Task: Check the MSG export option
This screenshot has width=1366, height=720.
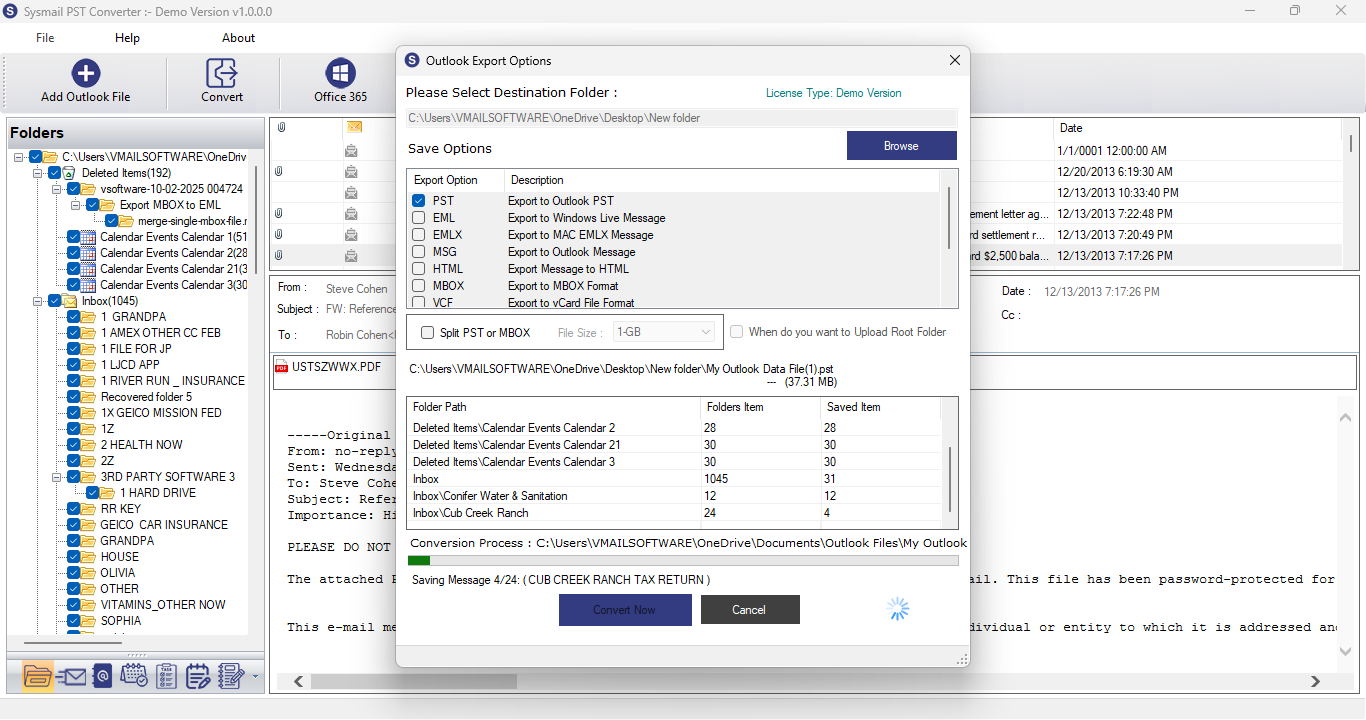Action: pyautogui.click(x=419, y=252)
